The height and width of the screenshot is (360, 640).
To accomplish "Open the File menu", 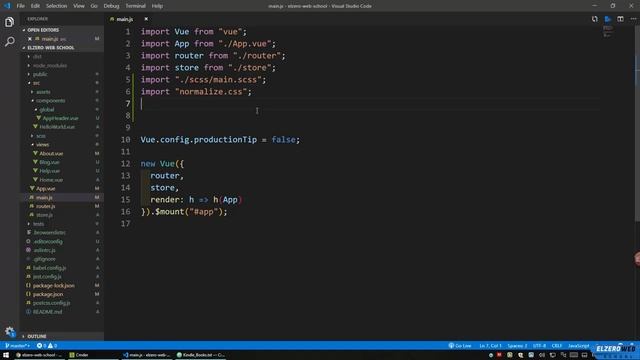I will 20,6.
